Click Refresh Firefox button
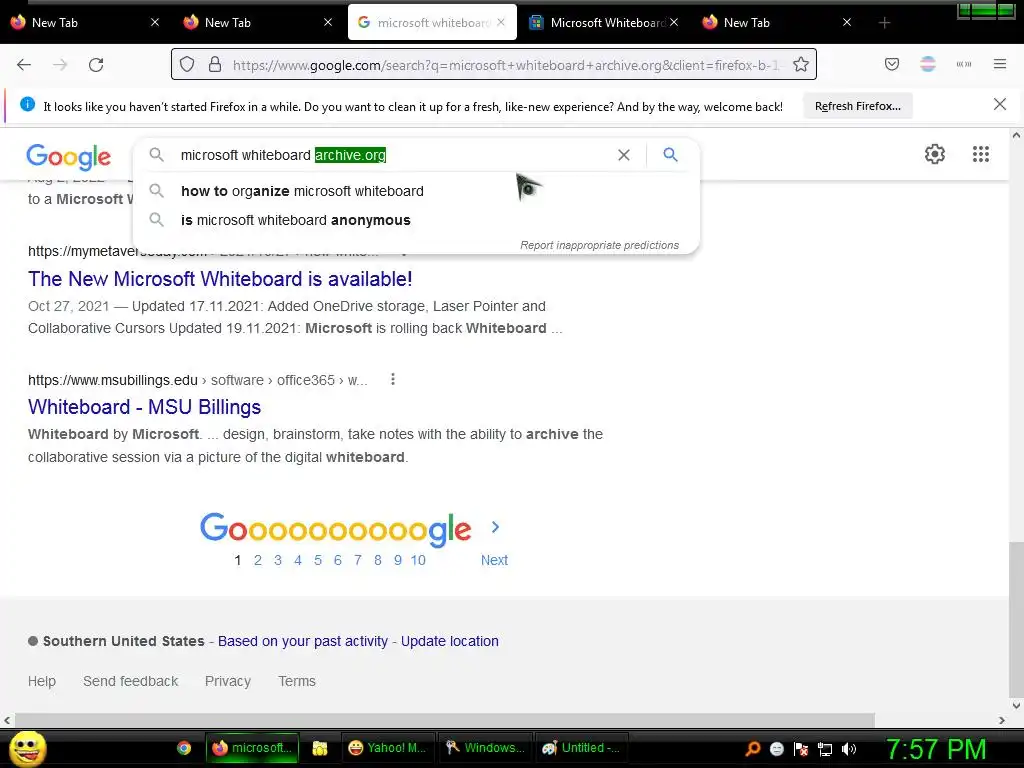Screen dimensions: 1024x768 click(857, 106)
